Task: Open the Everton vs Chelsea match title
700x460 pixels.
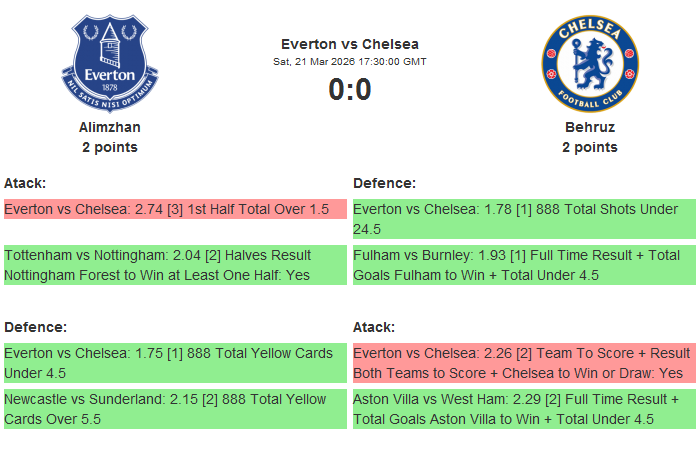Action: (x=350, y=44)
